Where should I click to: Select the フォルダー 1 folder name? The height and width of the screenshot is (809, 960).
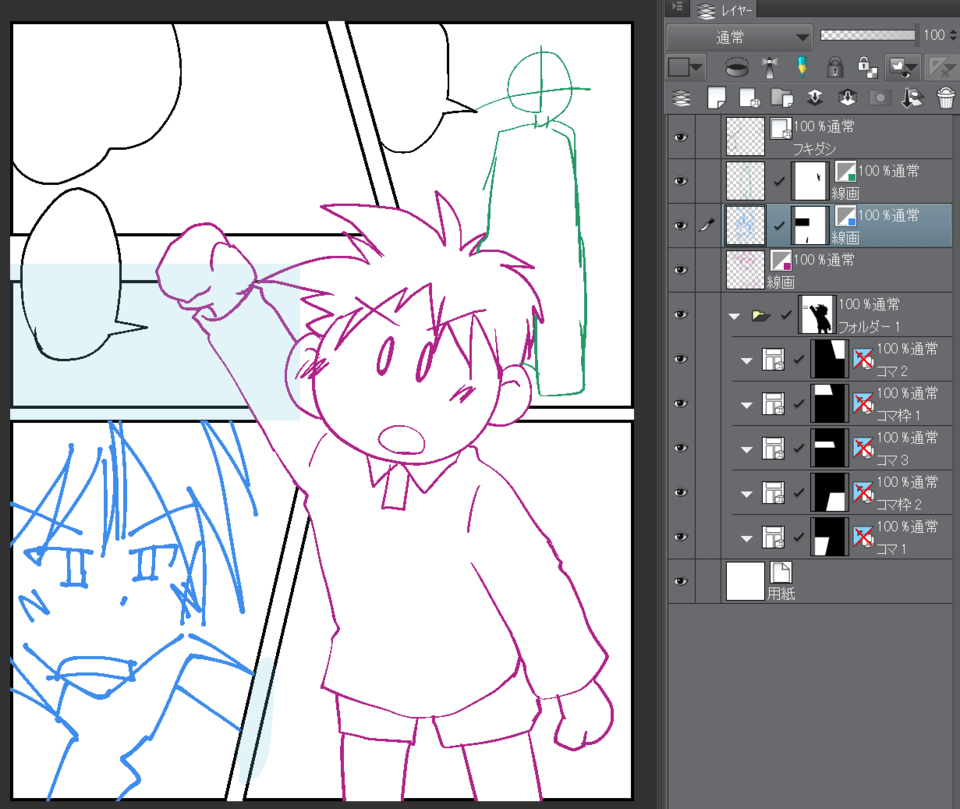[869, 326]
